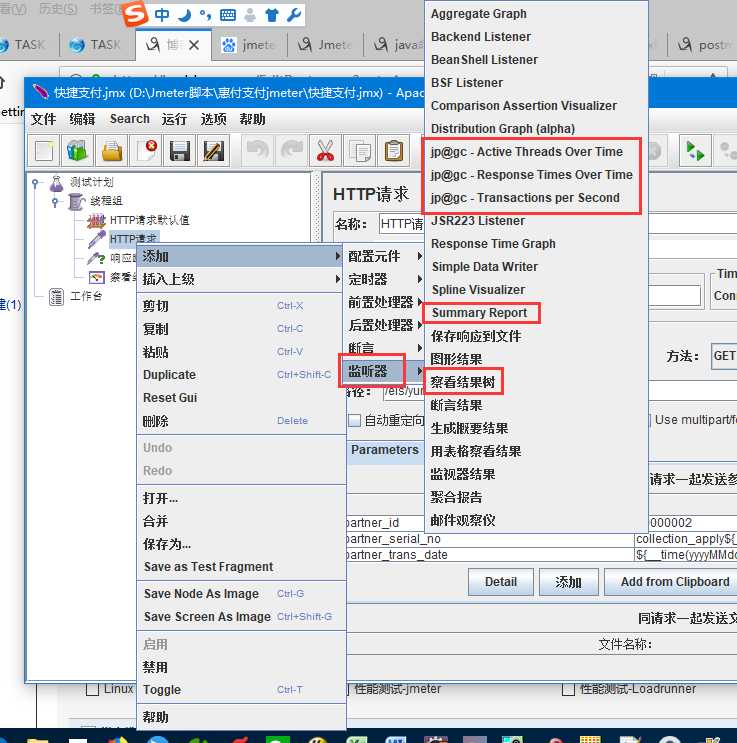
Task: Open Sogou skin shirt icon
Action: 272,15
